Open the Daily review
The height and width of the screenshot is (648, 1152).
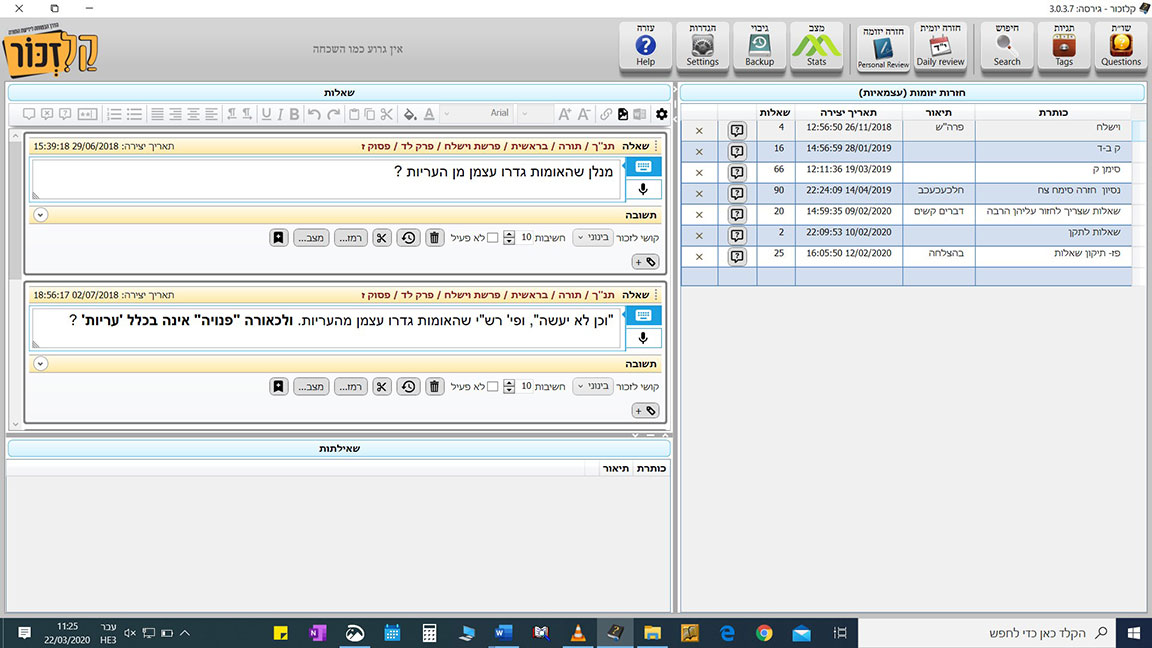940,46
